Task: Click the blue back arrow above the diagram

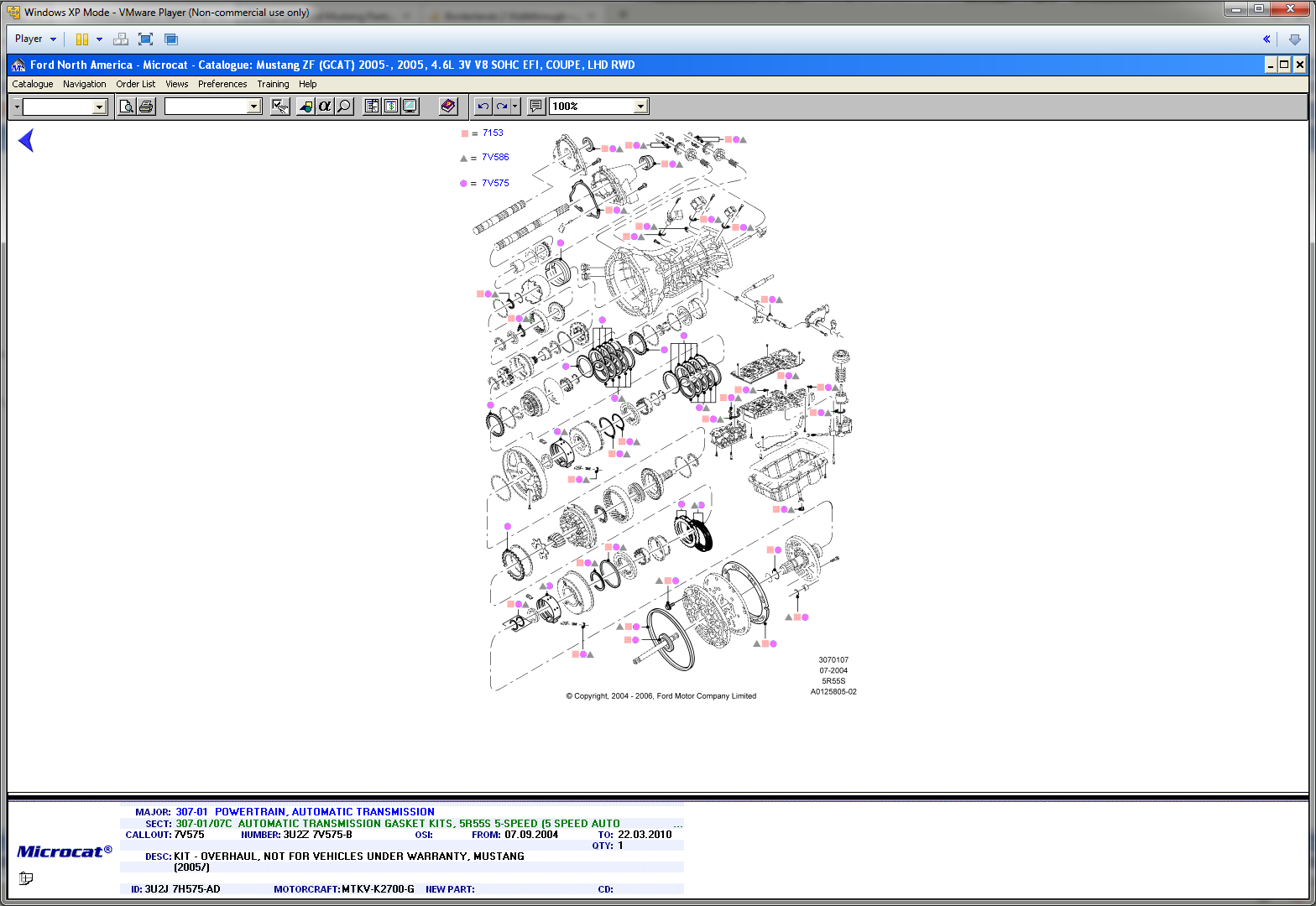Action: (26, 140)
